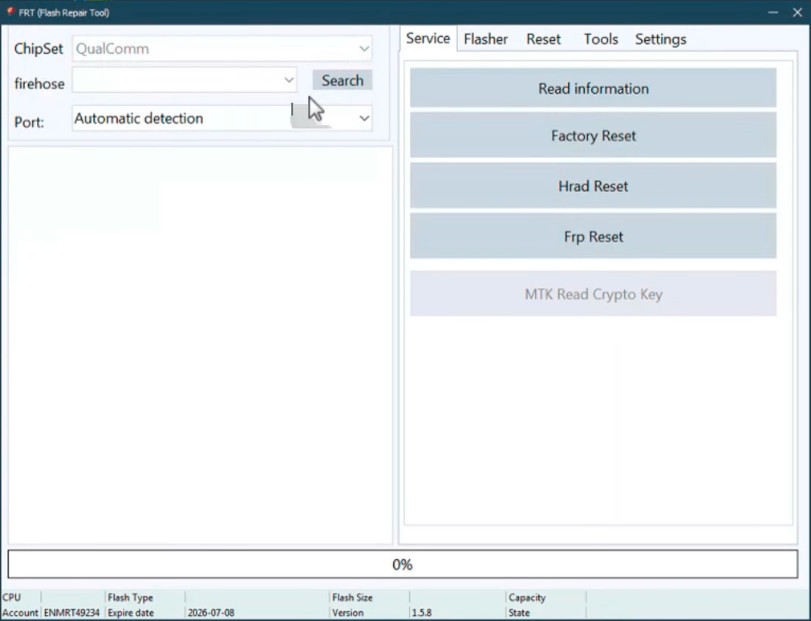
Task: Select the Reset tab
Action: pyautogui.click(x=543, y=39)
